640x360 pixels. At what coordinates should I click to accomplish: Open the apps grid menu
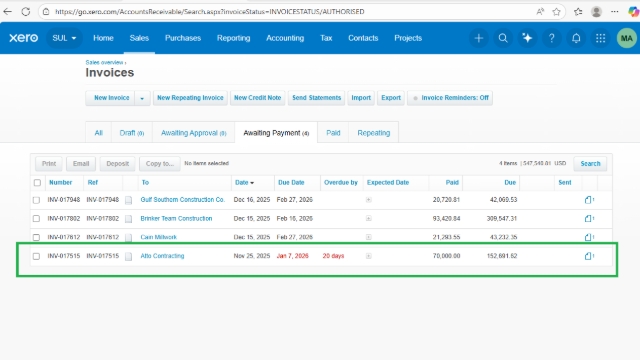click(600, 38)
